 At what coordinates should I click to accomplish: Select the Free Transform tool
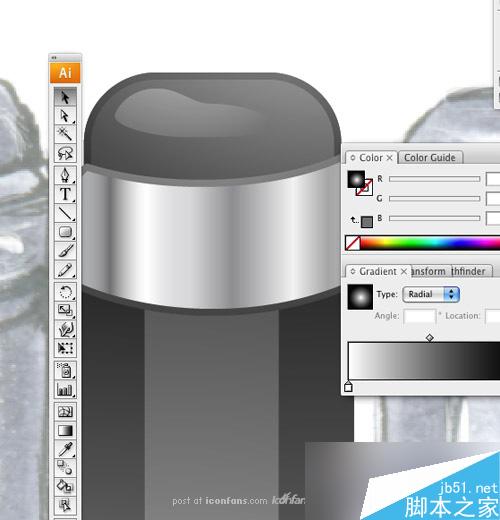tap(65, 348)
